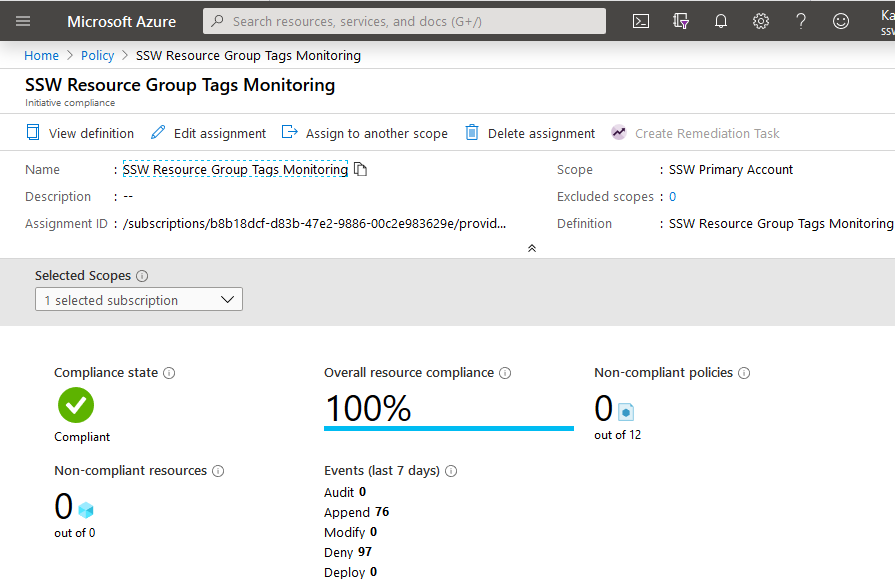The image size is (895, 585).
Task: Select Assign to another scope
Action: (x=365, y=133)
